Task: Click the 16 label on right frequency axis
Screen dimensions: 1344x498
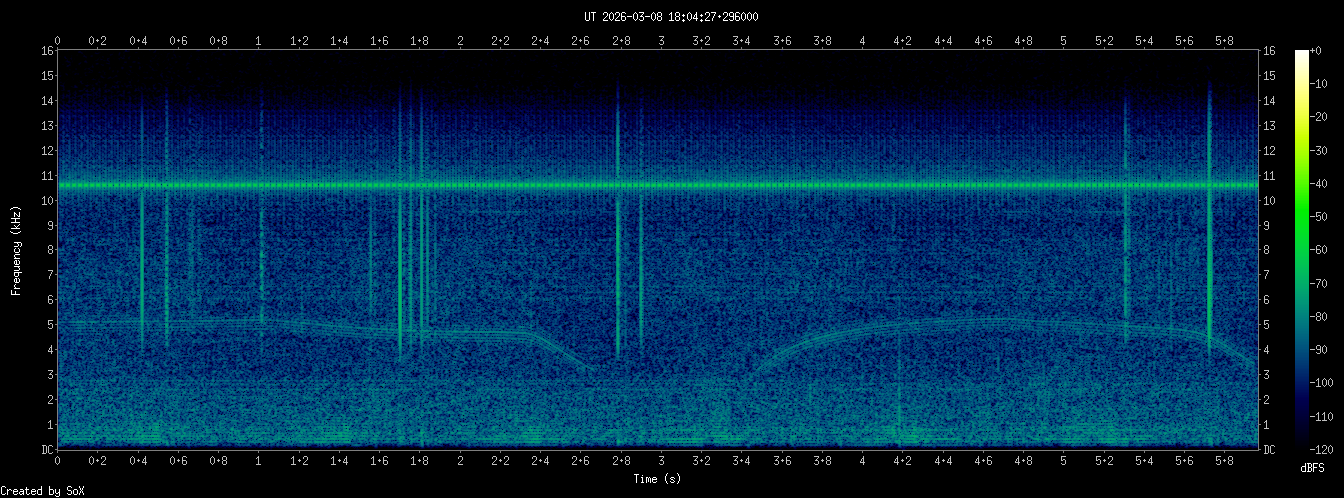Action: click(x=1270, y=51)
